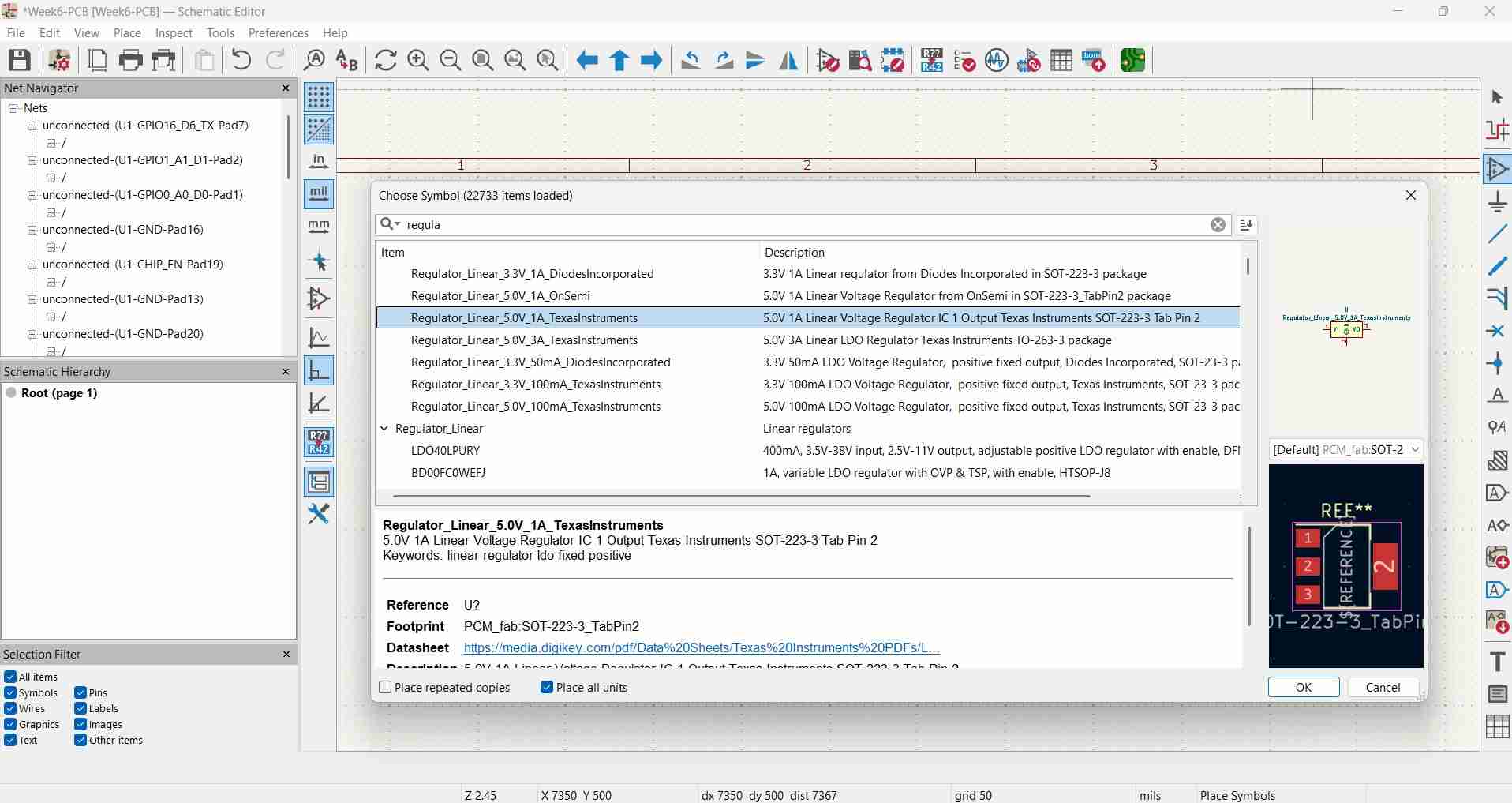The image size is (1512, 803).
Task: Mirror the selection horizontally
Action: pos(788,60)
